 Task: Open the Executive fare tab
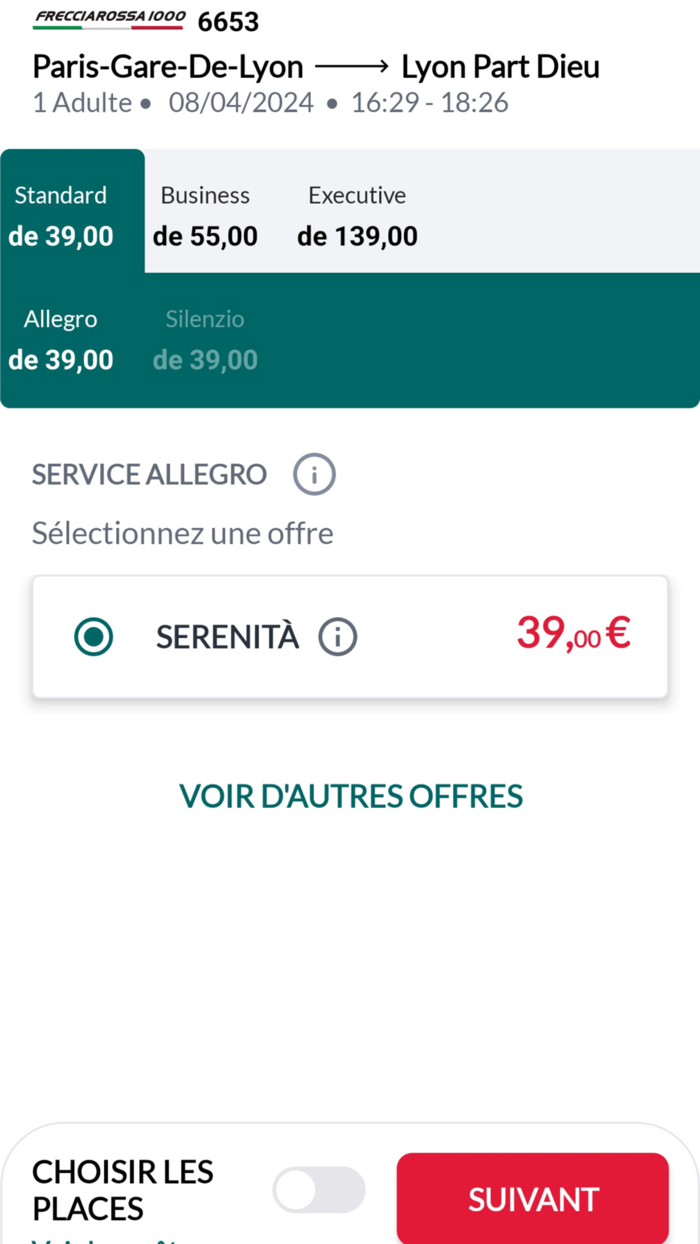coord(357,215)
